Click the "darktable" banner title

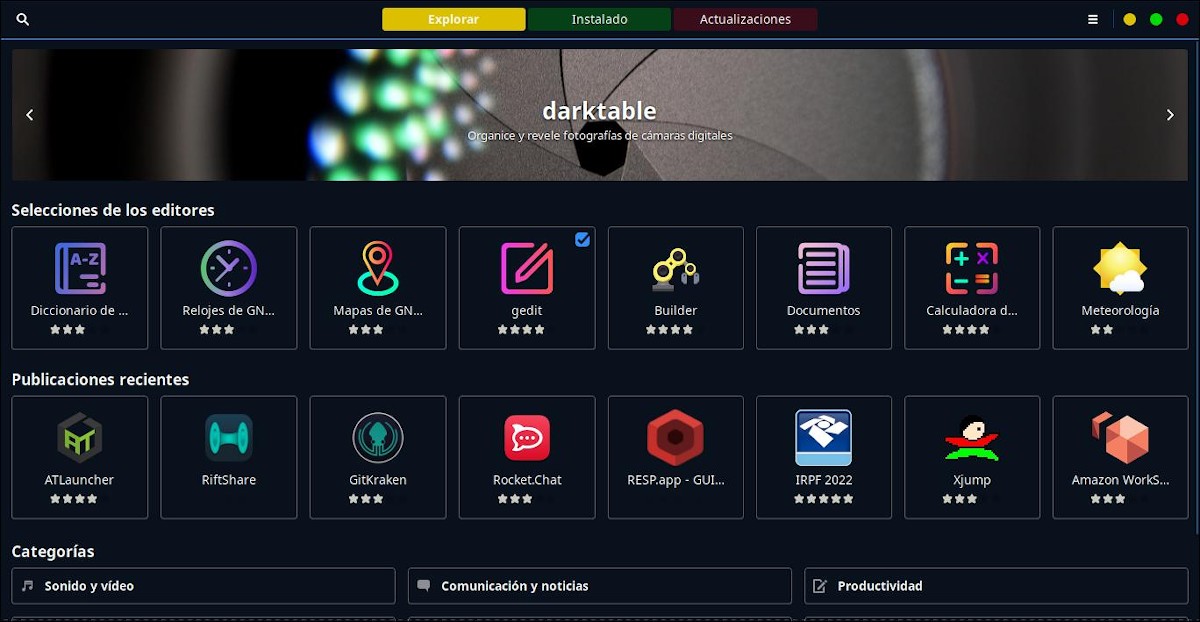tap(600, 110)
